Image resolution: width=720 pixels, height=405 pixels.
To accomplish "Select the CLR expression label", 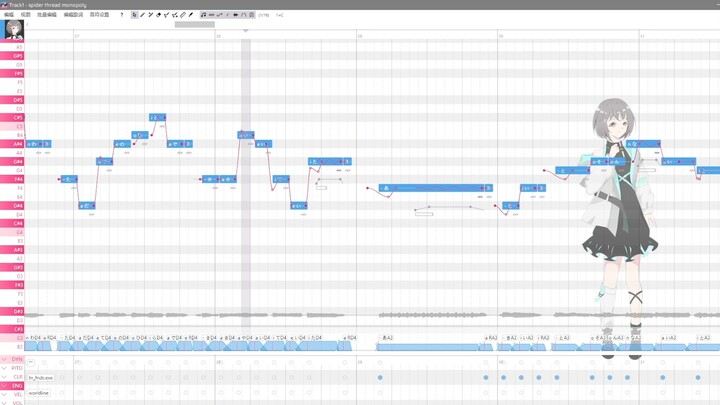I will click(18, 377).
